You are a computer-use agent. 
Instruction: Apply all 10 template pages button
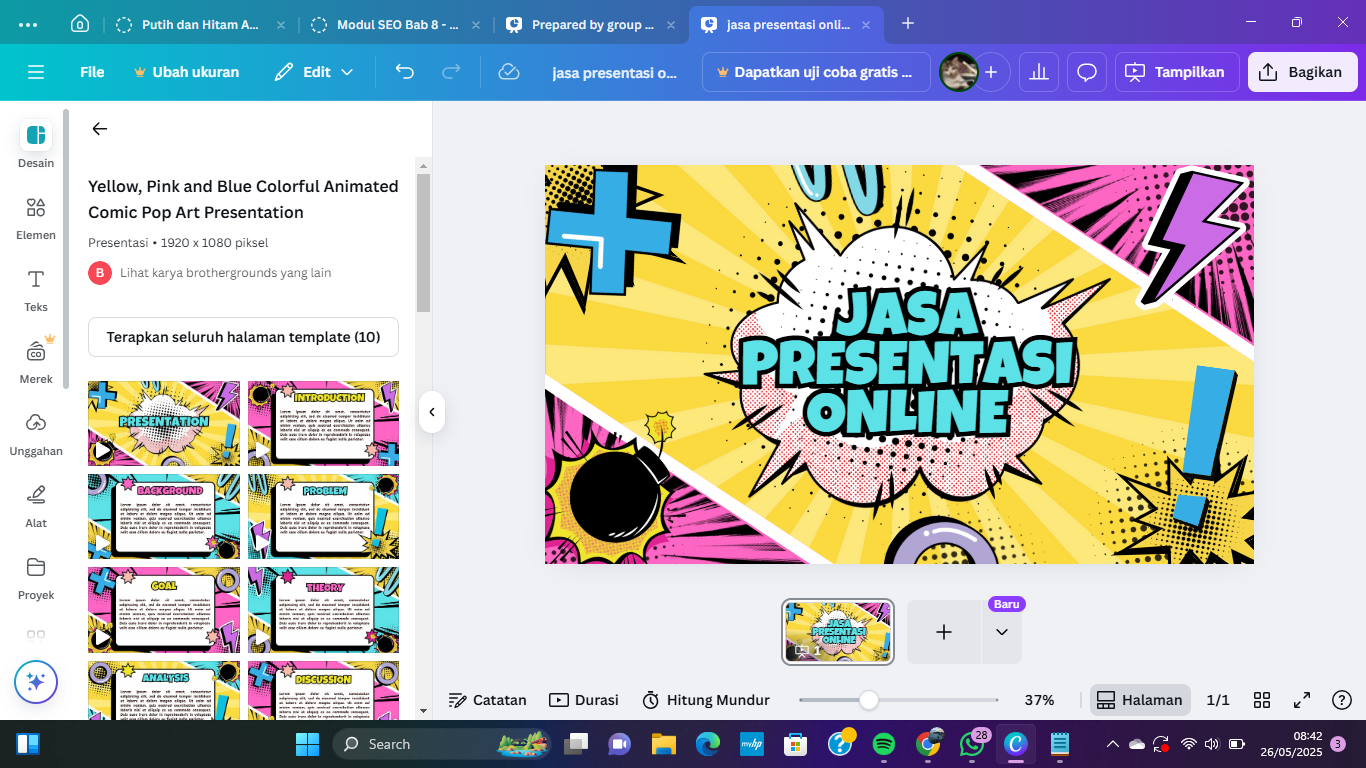243,337
